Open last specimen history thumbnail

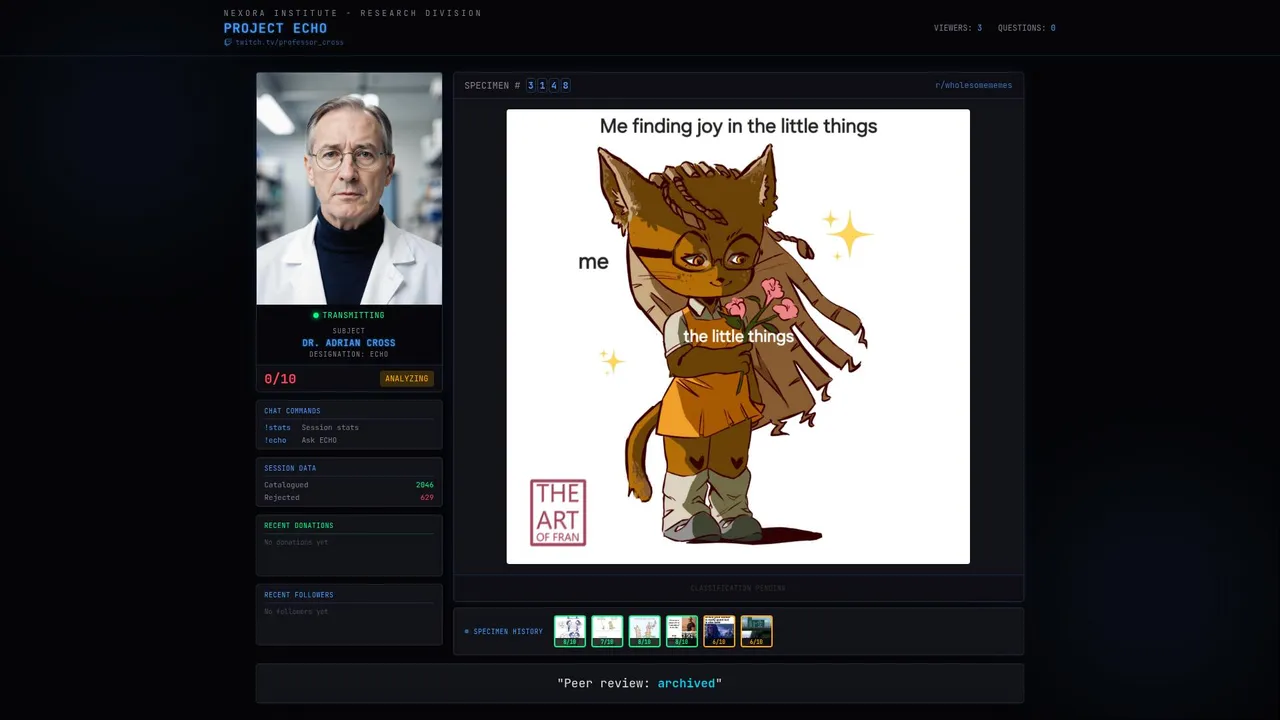click(756, 631)
